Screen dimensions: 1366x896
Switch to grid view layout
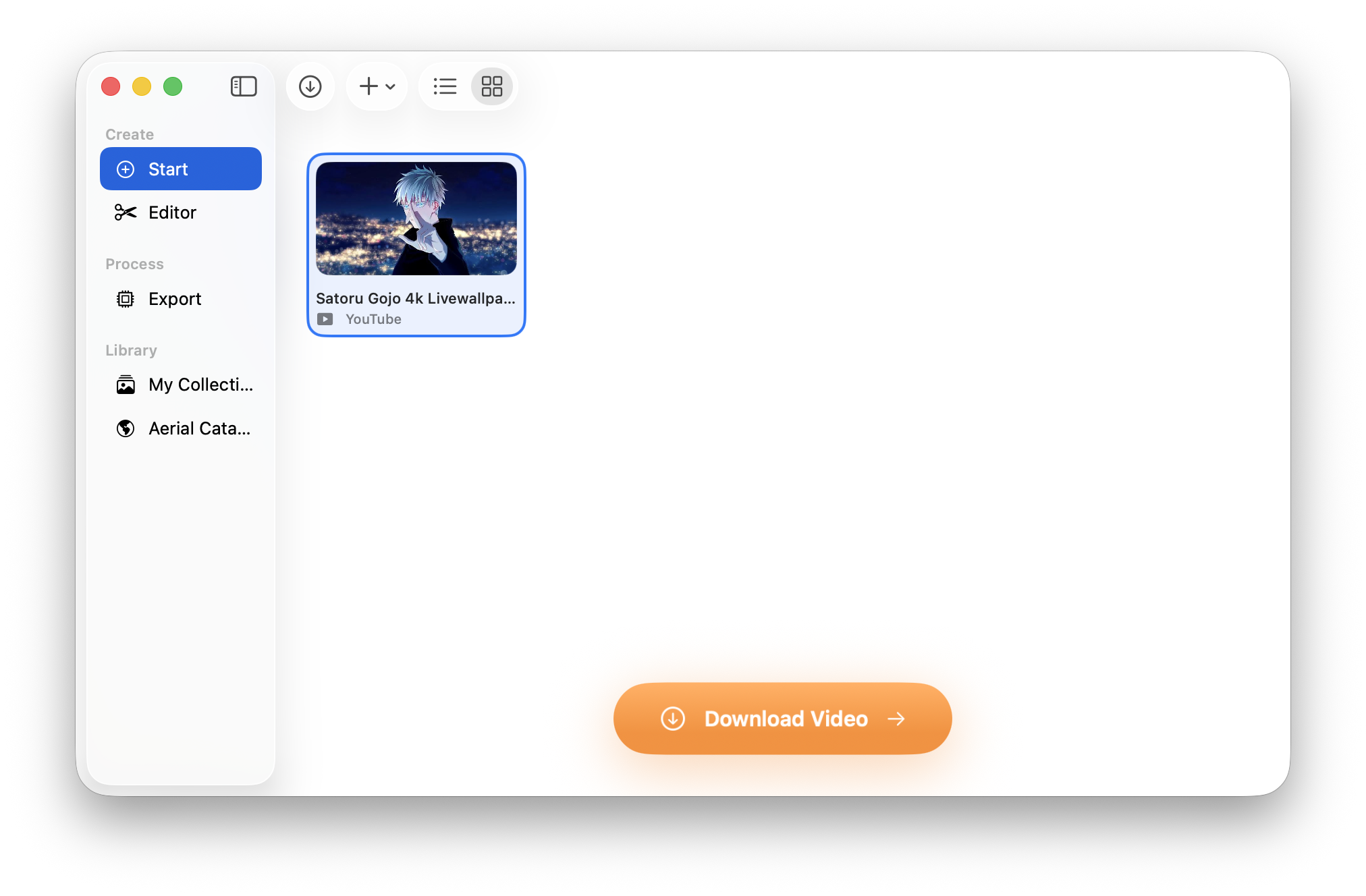(x=491, y=86)
